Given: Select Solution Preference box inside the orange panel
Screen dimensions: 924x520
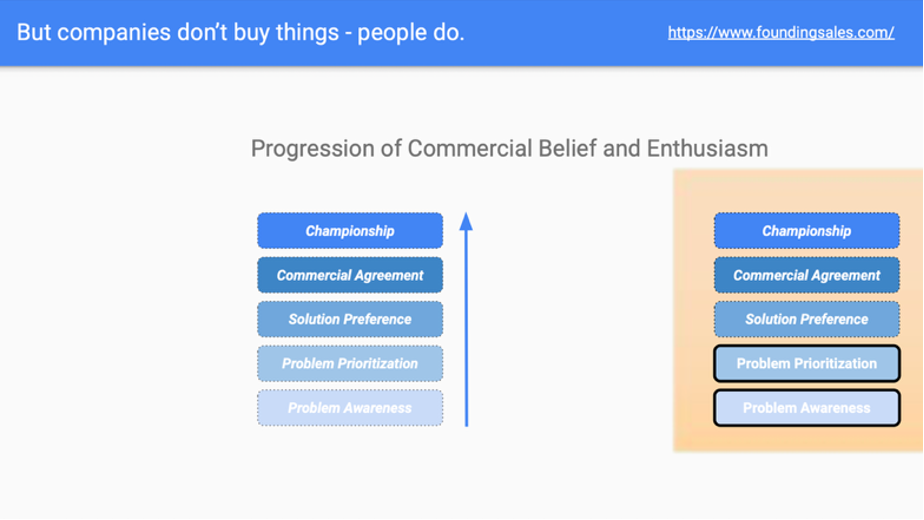Looking at the screenshot, I should 806,319.
